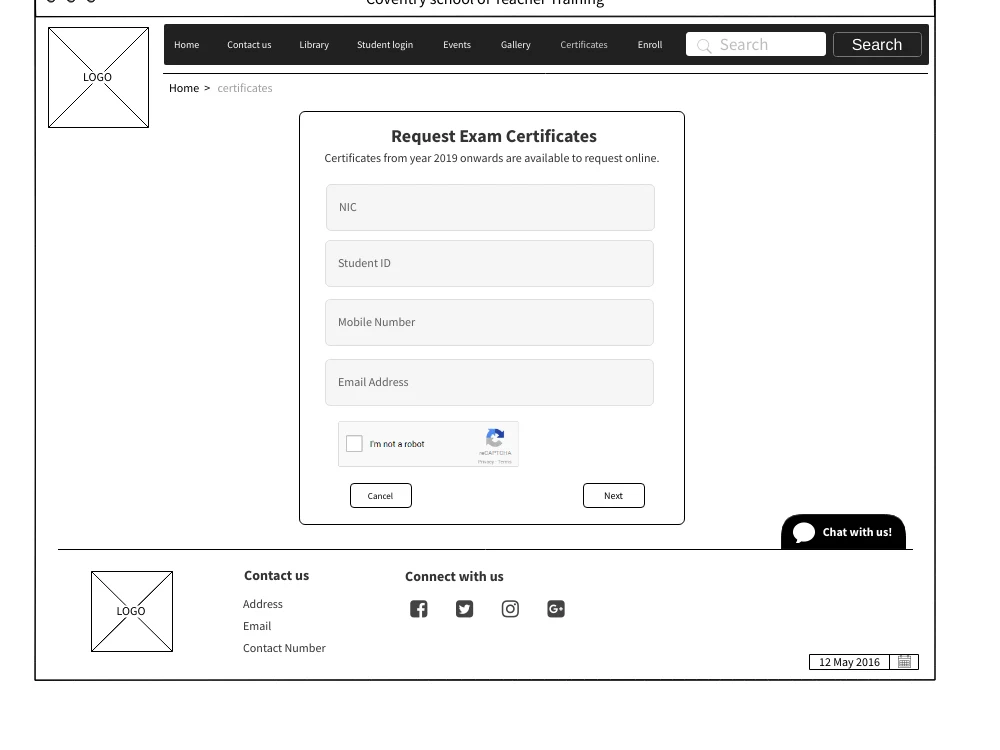Open the chat bubble icon labeled Chat with us
The height and width of the screenshot is (750, 1000).
coord(804,532)
